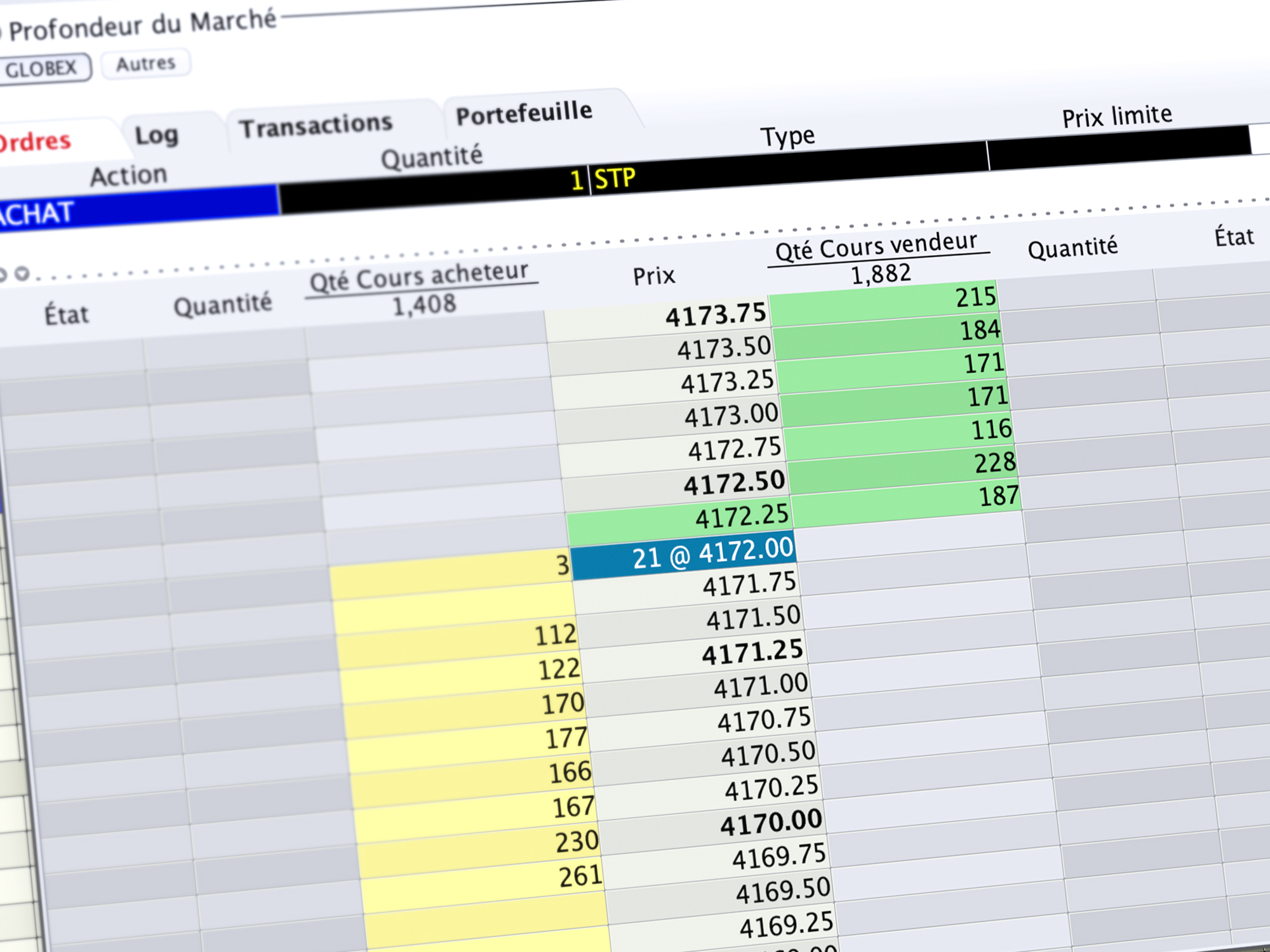Viewport: 1270px width, 952px height.
Task: Click bid quantity 3
Action: tap(563, 565)
